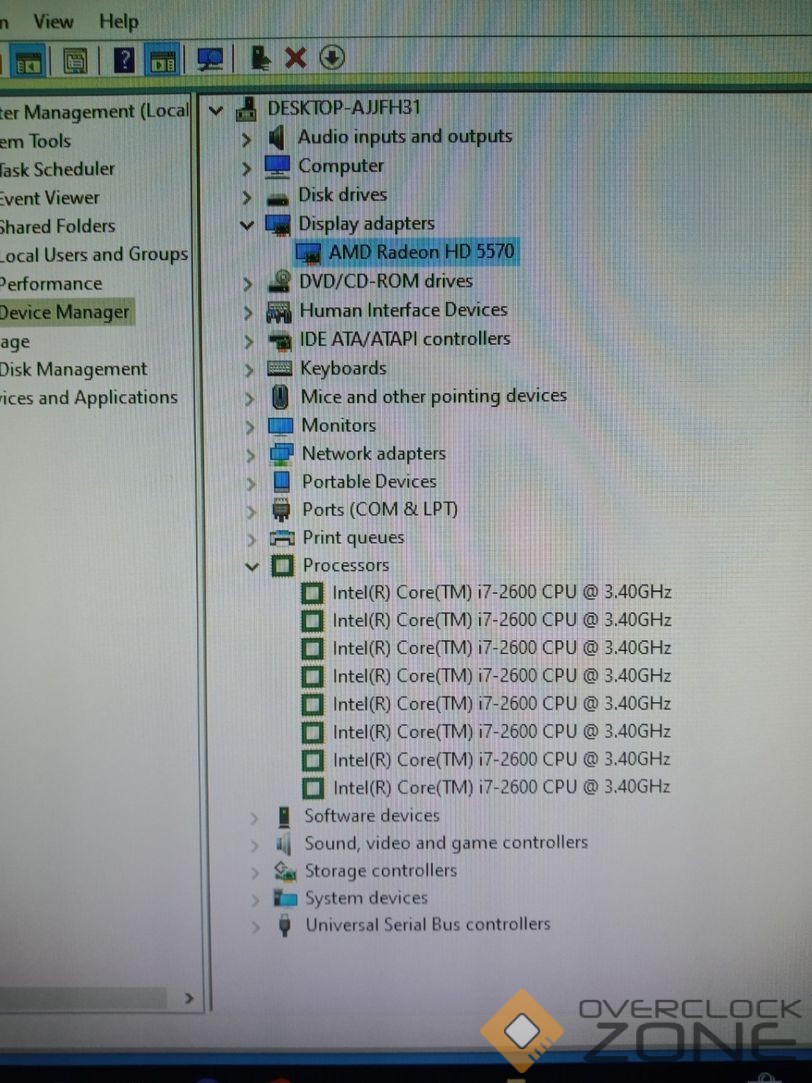The image size is (812, 1083).
Task: Toggle Show/Hide Console Tree toolbar button
Action: (28, 62)
